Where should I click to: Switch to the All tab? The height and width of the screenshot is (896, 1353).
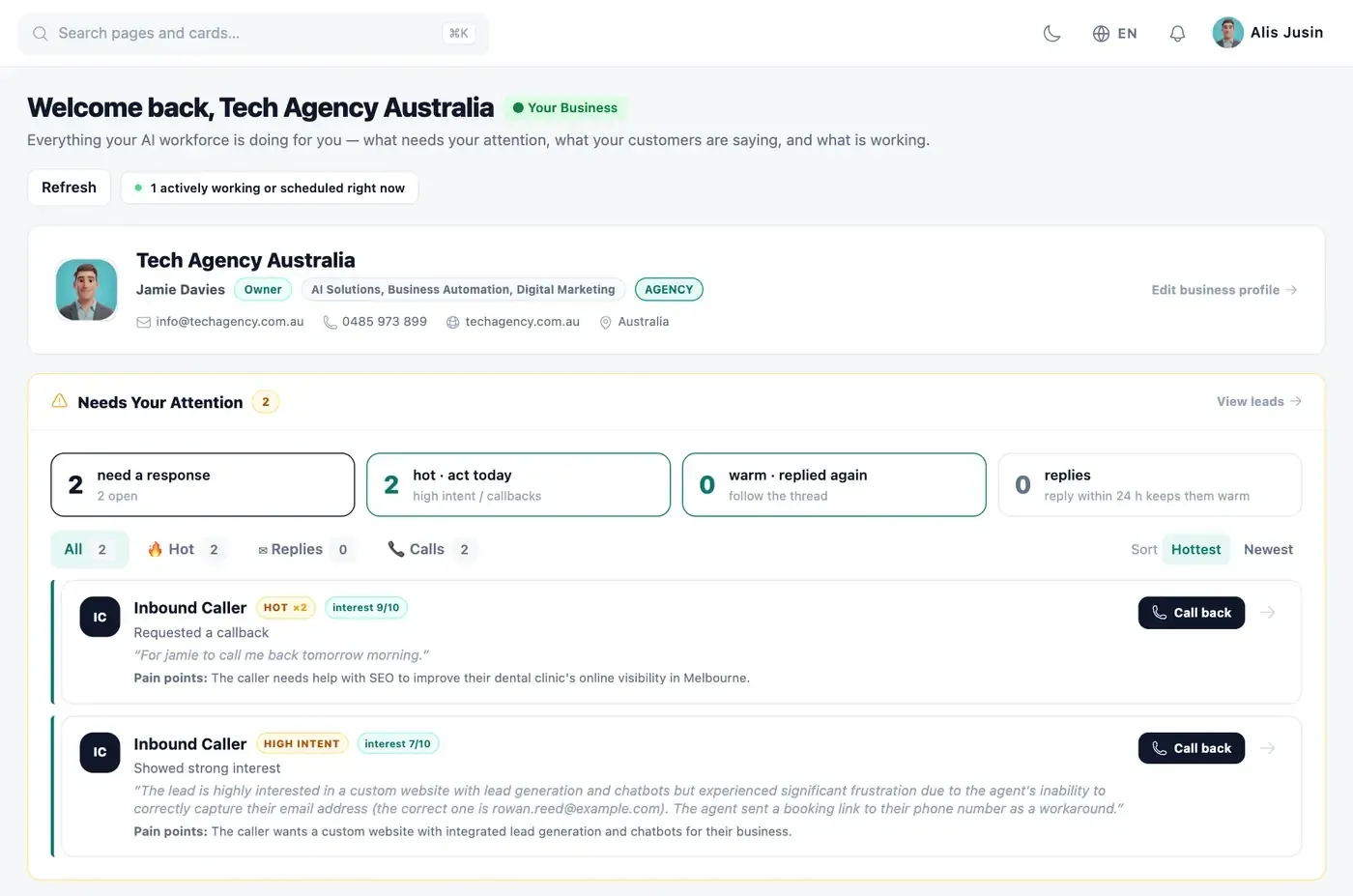[x=89, y=550]
